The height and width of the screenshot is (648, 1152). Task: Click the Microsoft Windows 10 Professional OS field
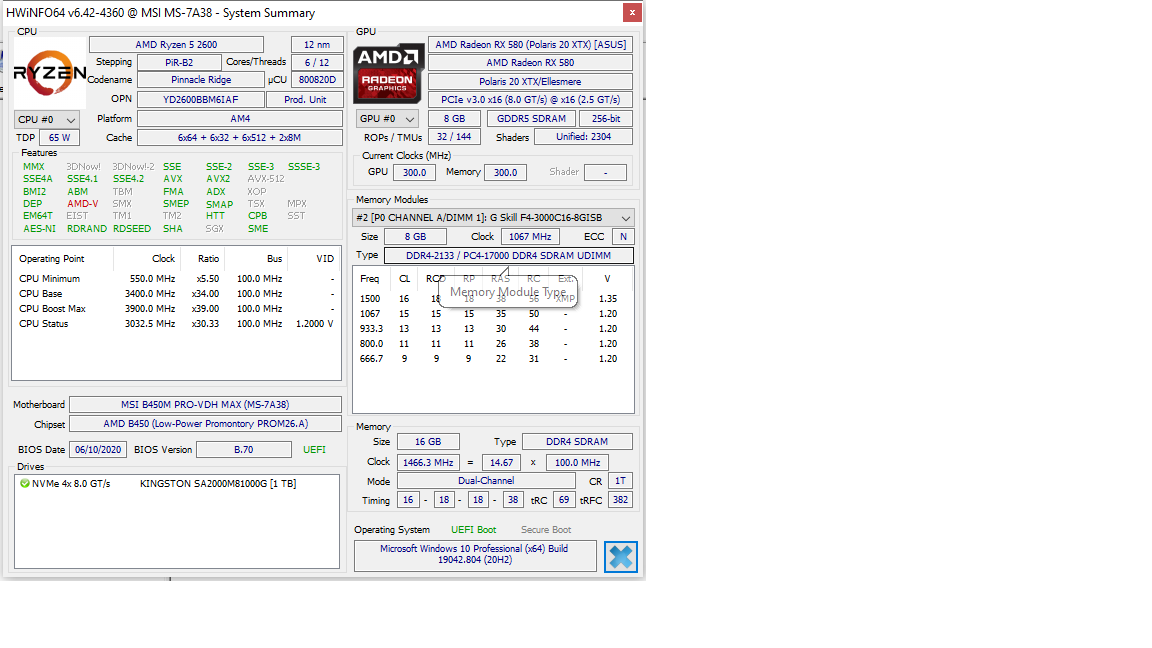tap(475, 555)
